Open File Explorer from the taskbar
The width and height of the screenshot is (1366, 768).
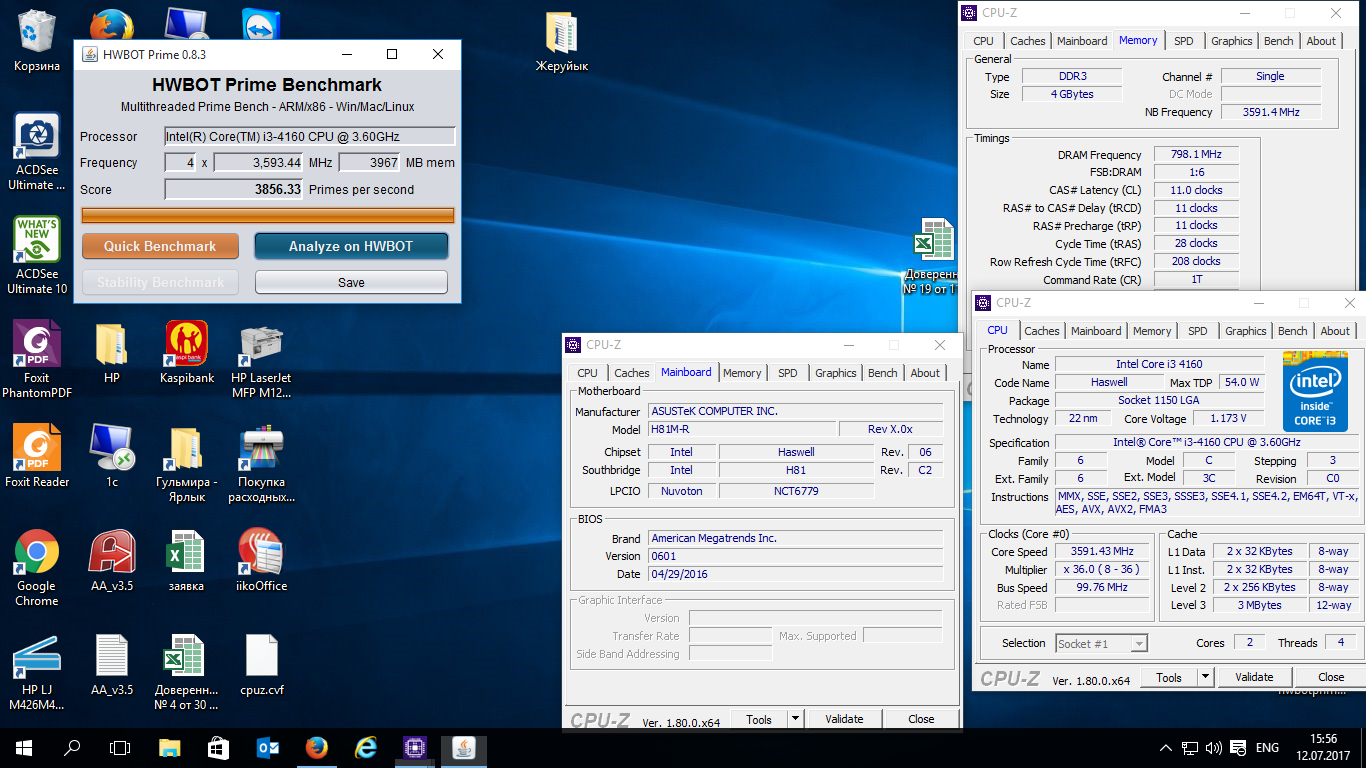point(170,747)
